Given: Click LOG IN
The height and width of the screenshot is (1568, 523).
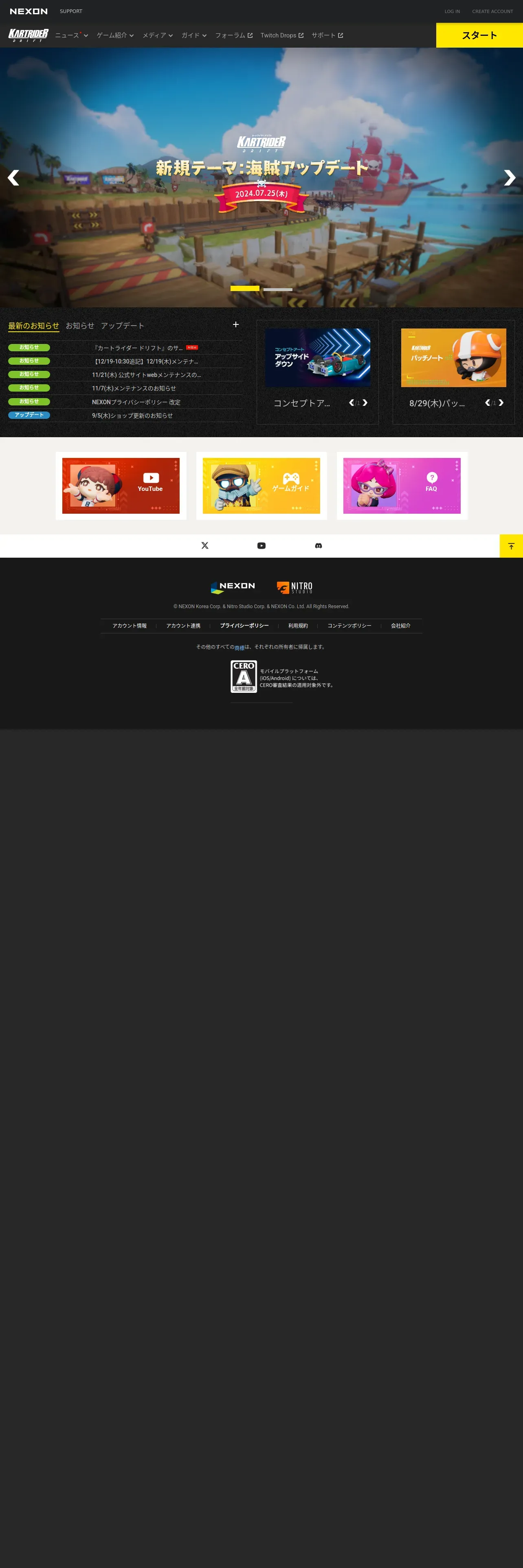Looking at the screenshot, I should tap(452, 11).
